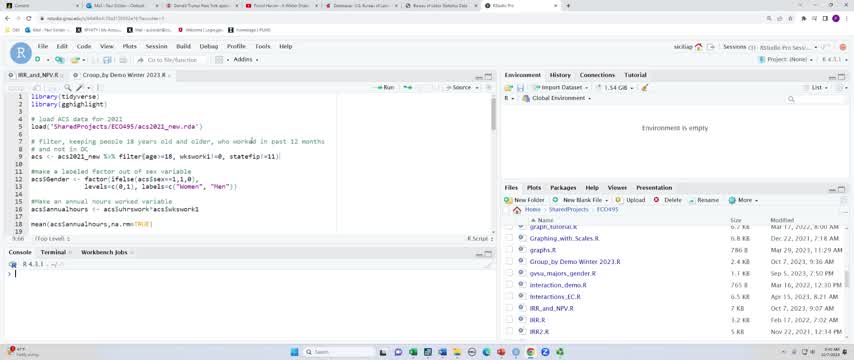Switch to the History tab
The height and width of the screenshot is (360, 854).
[x=560, y=75]
